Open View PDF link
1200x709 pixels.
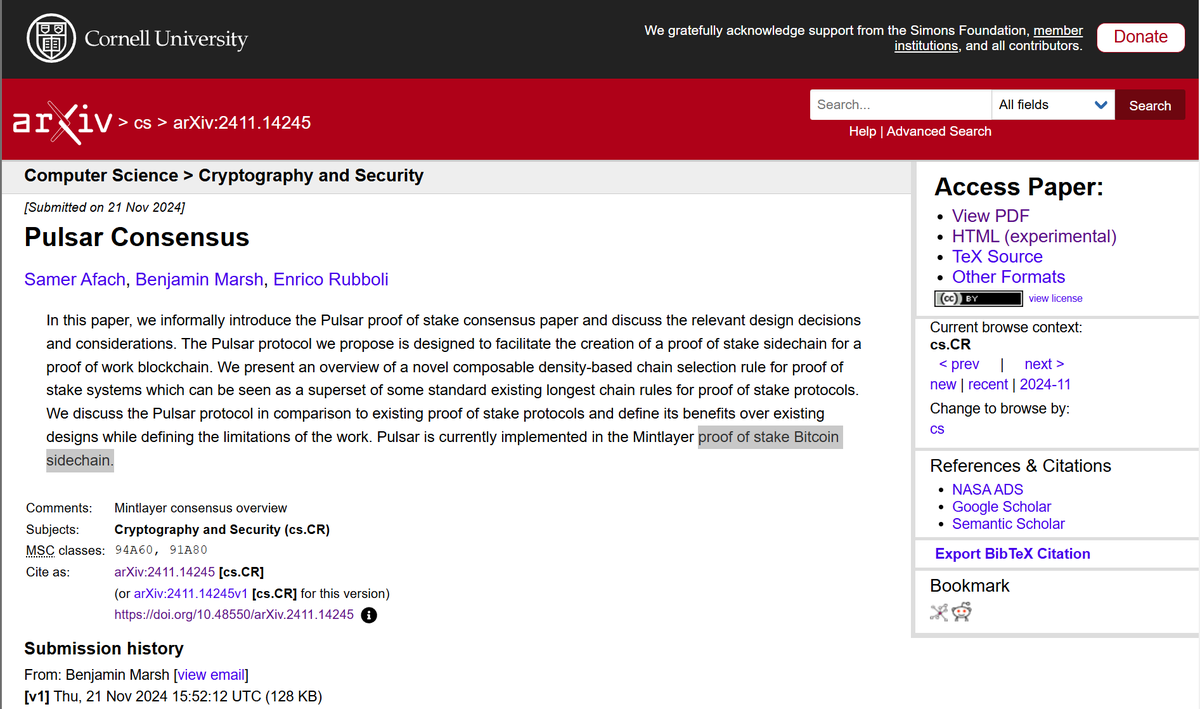click(x=990, y=216)
